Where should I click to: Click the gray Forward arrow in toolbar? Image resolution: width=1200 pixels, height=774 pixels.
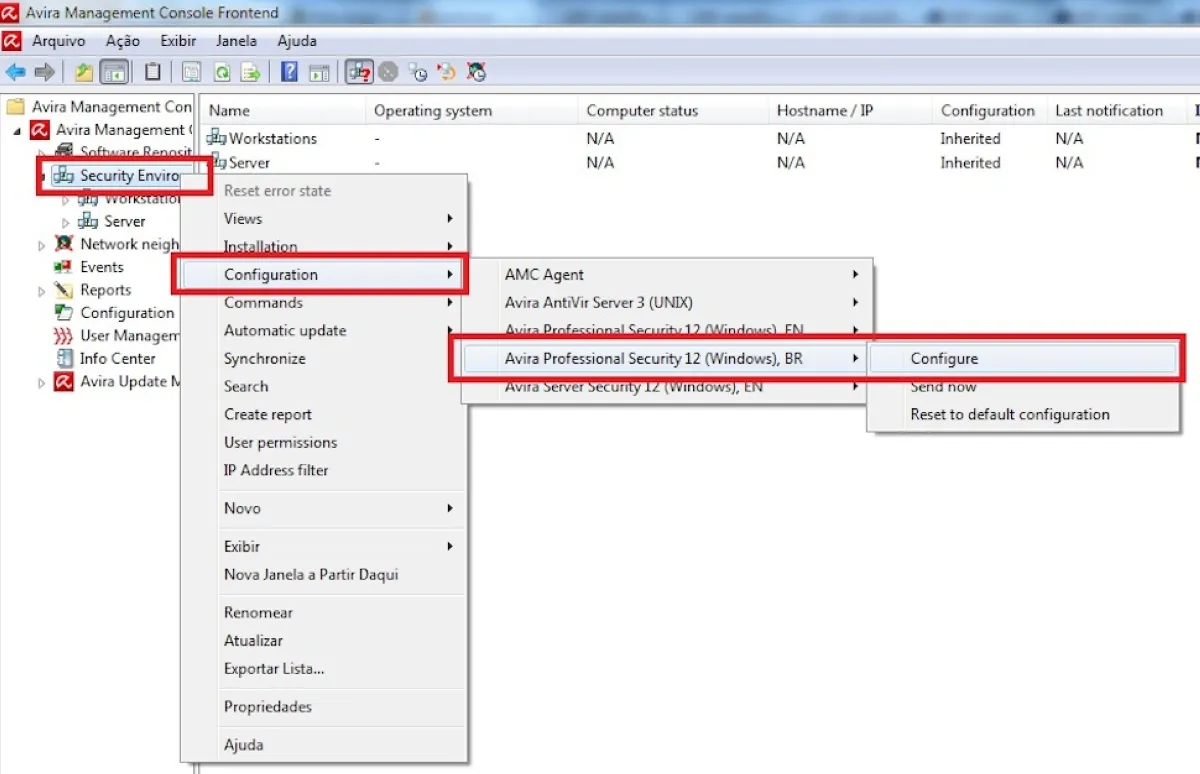click(x=44, y=72)
